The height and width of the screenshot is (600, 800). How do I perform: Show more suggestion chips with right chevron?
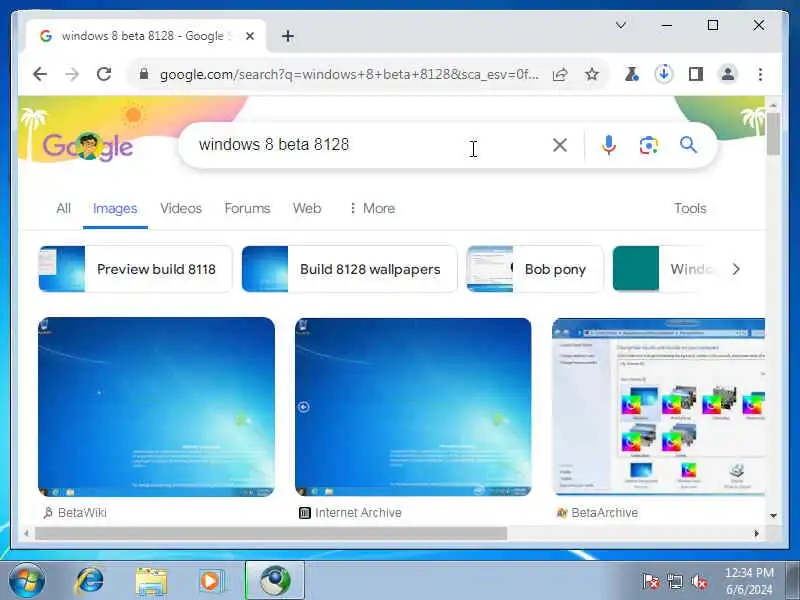point(736,269)
